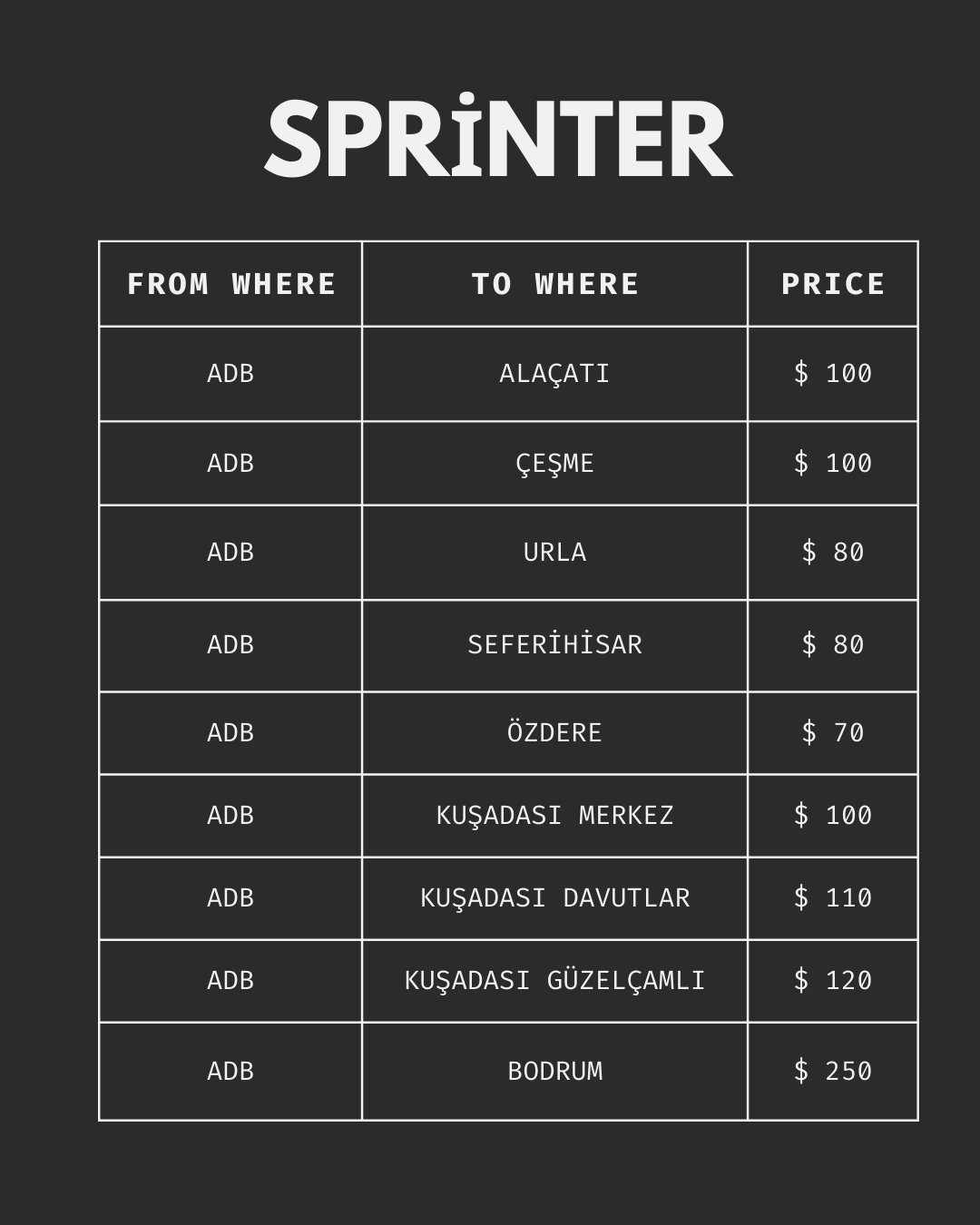The height and width of the screenshot is (1225, 980).
Task: Click the URLA destination cell
Action: pos(554,552)
